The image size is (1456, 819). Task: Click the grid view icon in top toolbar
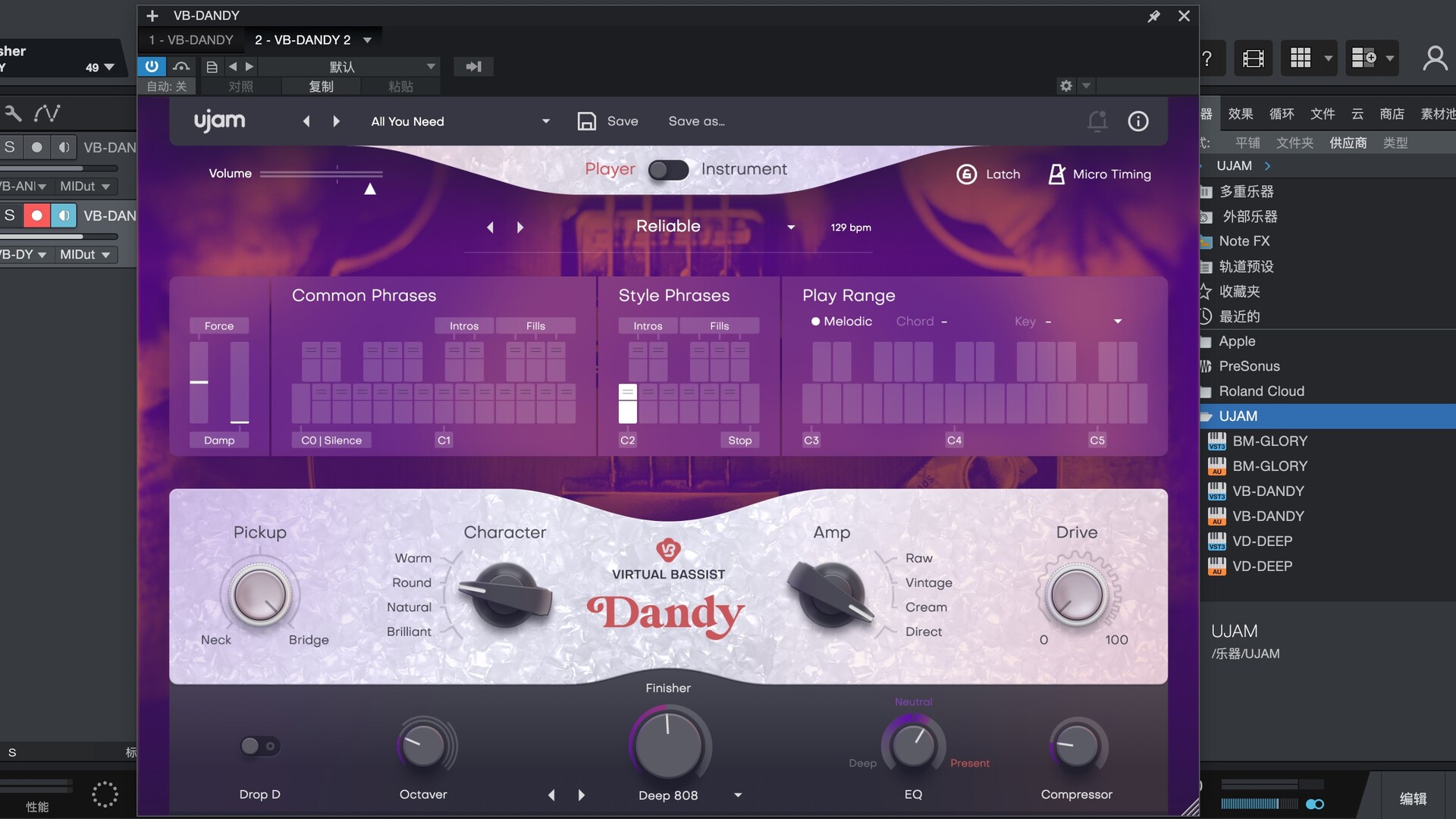[x=1301, y=58]
